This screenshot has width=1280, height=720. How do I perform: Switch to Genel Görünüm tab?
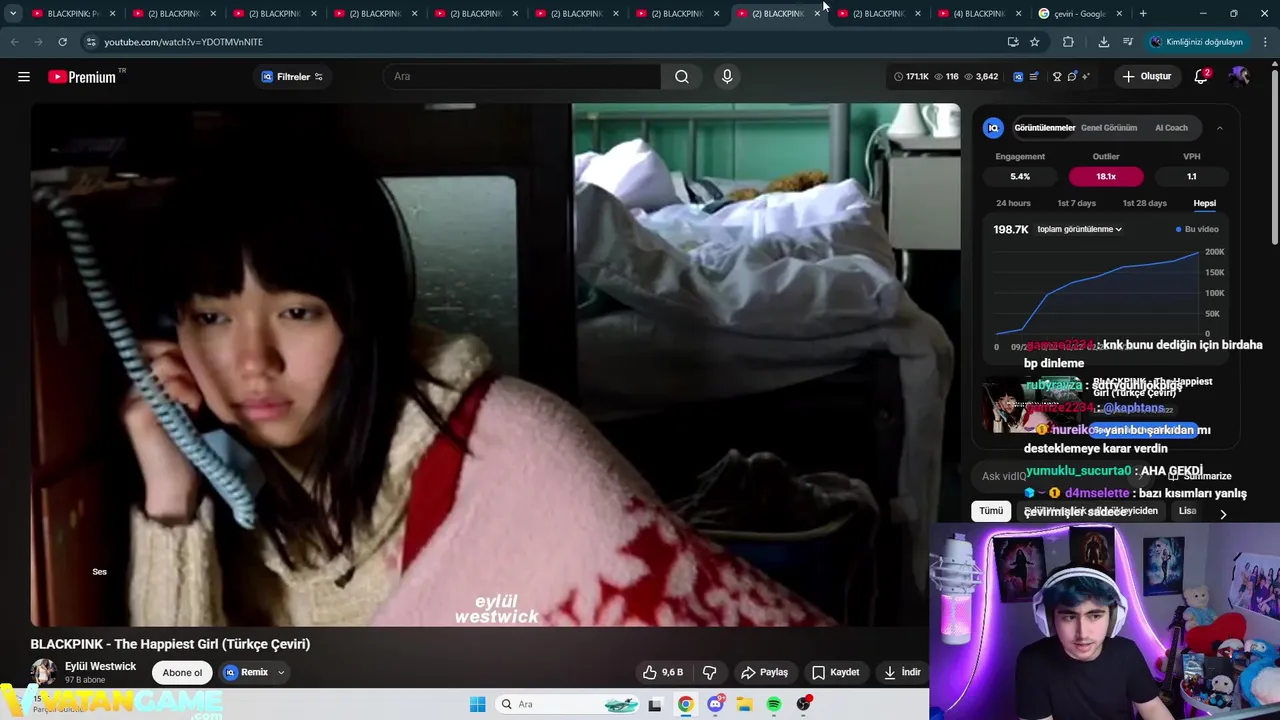(x=1109, y=128)
